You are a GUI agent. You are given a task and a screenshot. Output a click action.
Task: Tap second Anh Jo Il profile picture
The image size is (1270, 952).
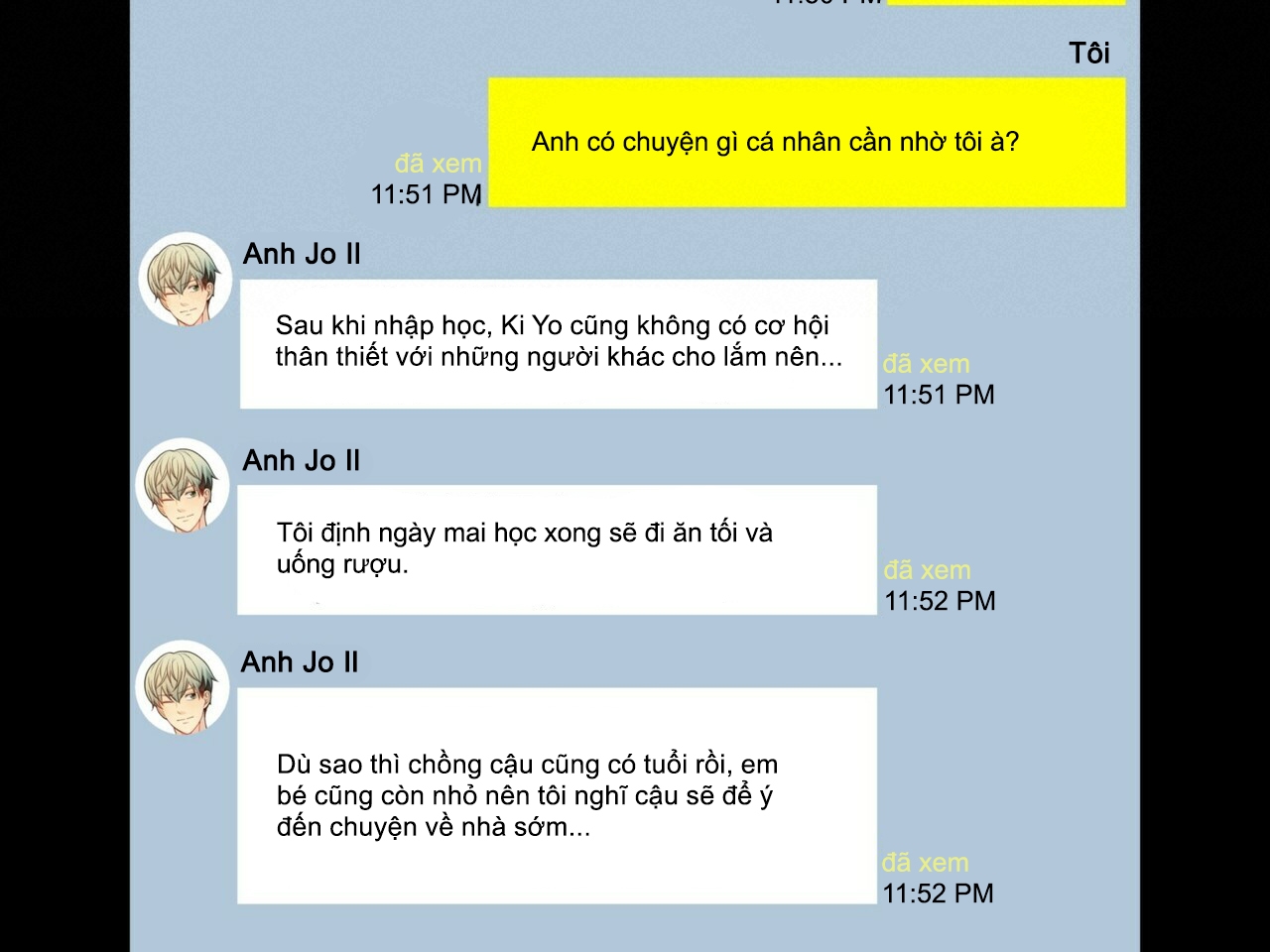coord(183,486)
